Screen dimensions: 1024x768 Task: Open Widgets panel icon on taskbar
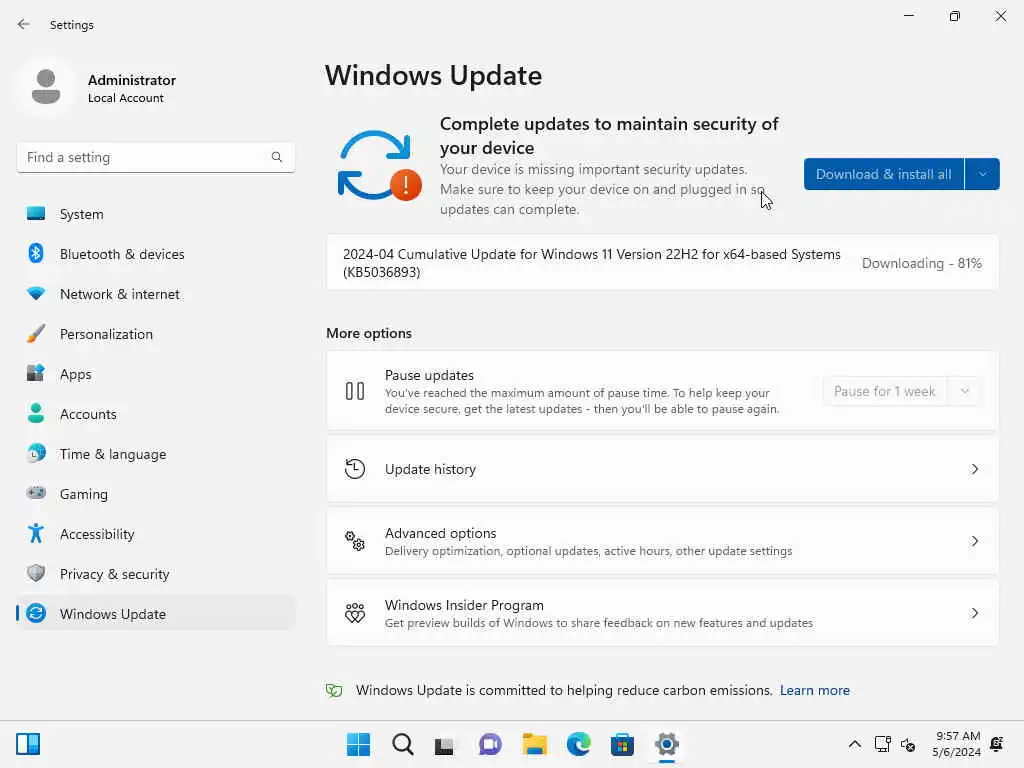(x=28, y=744)
